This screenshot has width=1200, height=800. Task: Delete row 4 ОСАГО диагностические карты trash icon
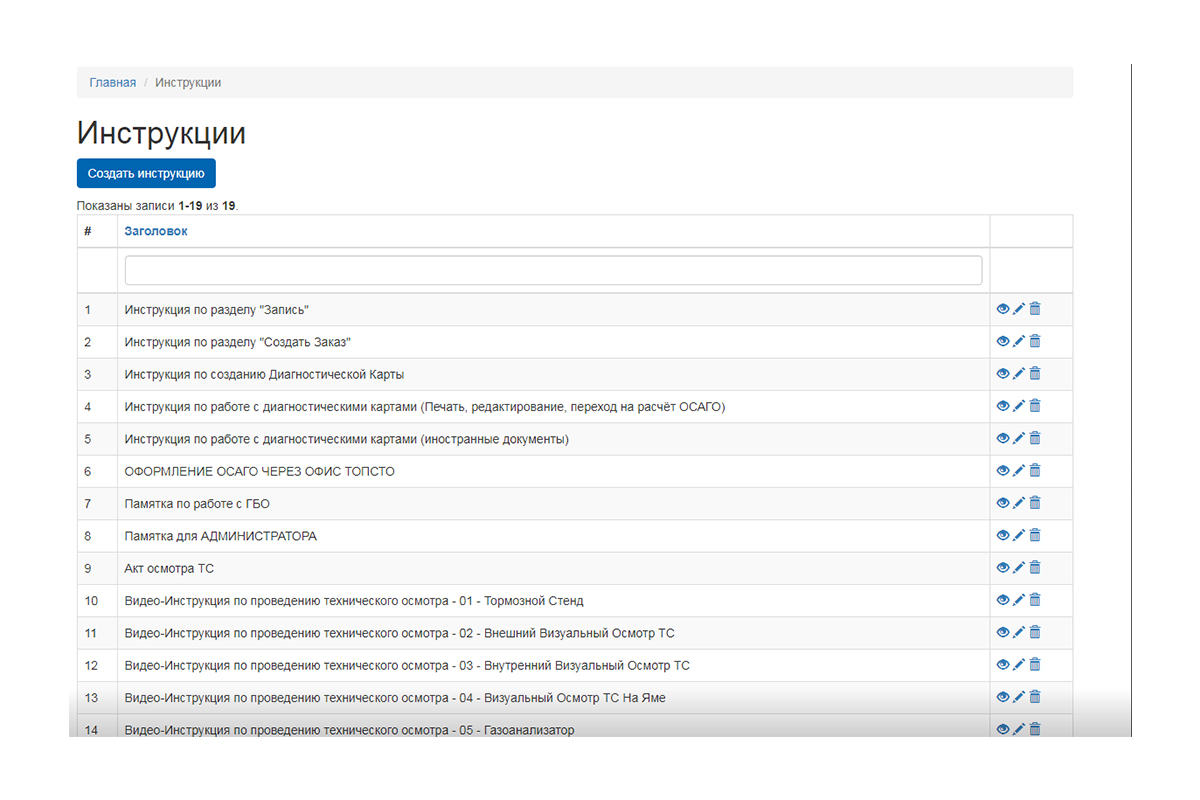coord(1035,405)
